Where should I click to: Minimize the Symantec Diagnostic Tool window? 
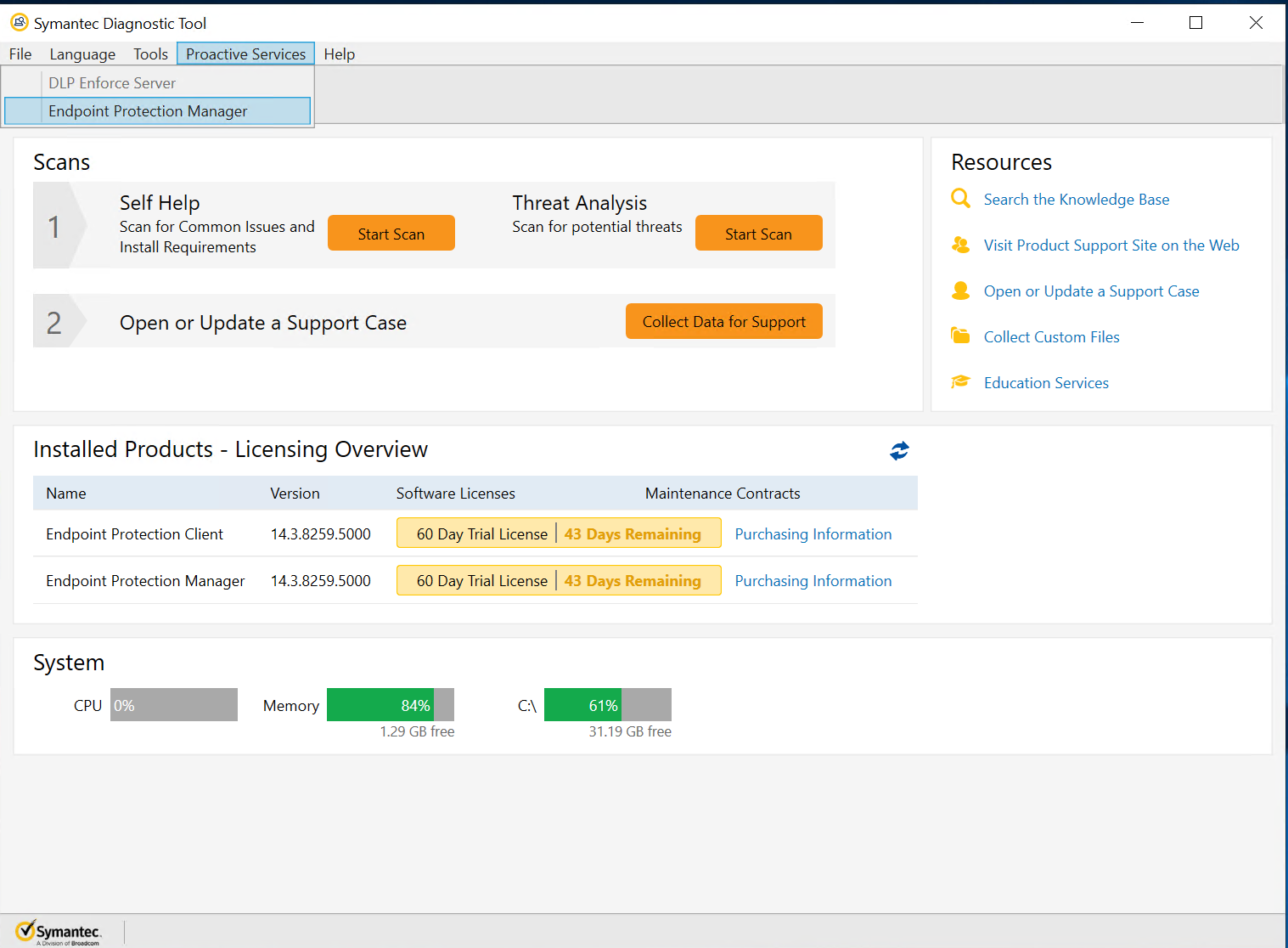tap(1138, 23)
